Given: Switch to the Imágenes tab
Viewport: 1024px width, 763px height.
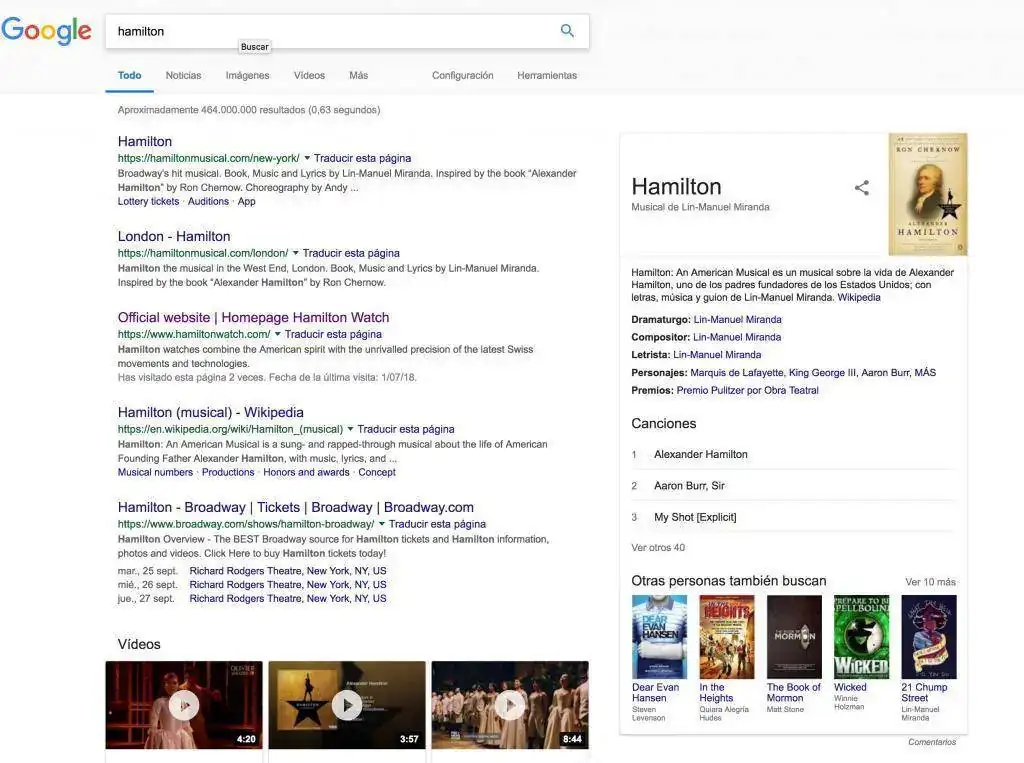Looking at the screenshot, I should [247, 75].
